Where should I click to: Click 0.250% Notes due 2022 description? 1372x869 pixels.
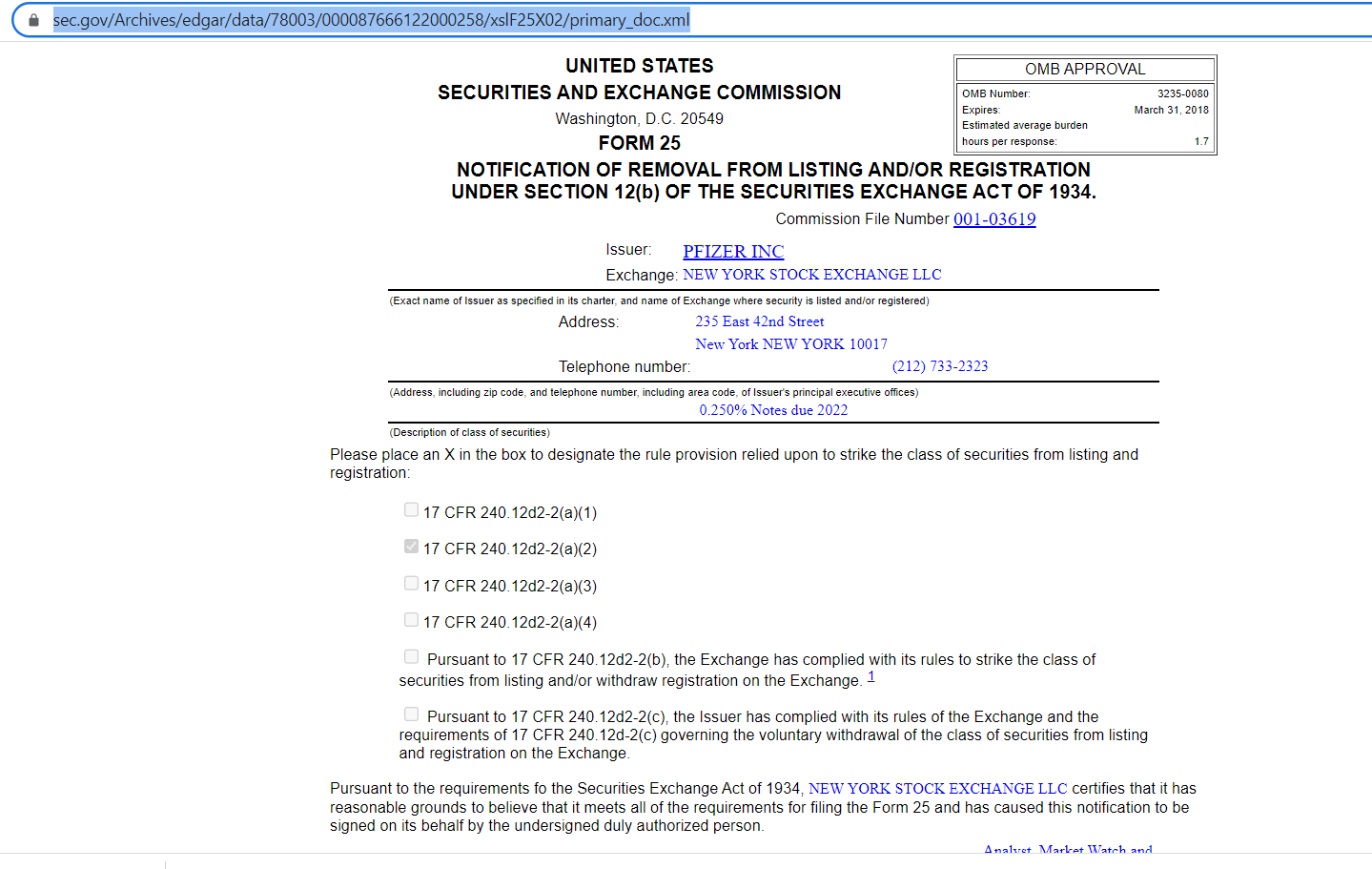[x=773, y=410]
